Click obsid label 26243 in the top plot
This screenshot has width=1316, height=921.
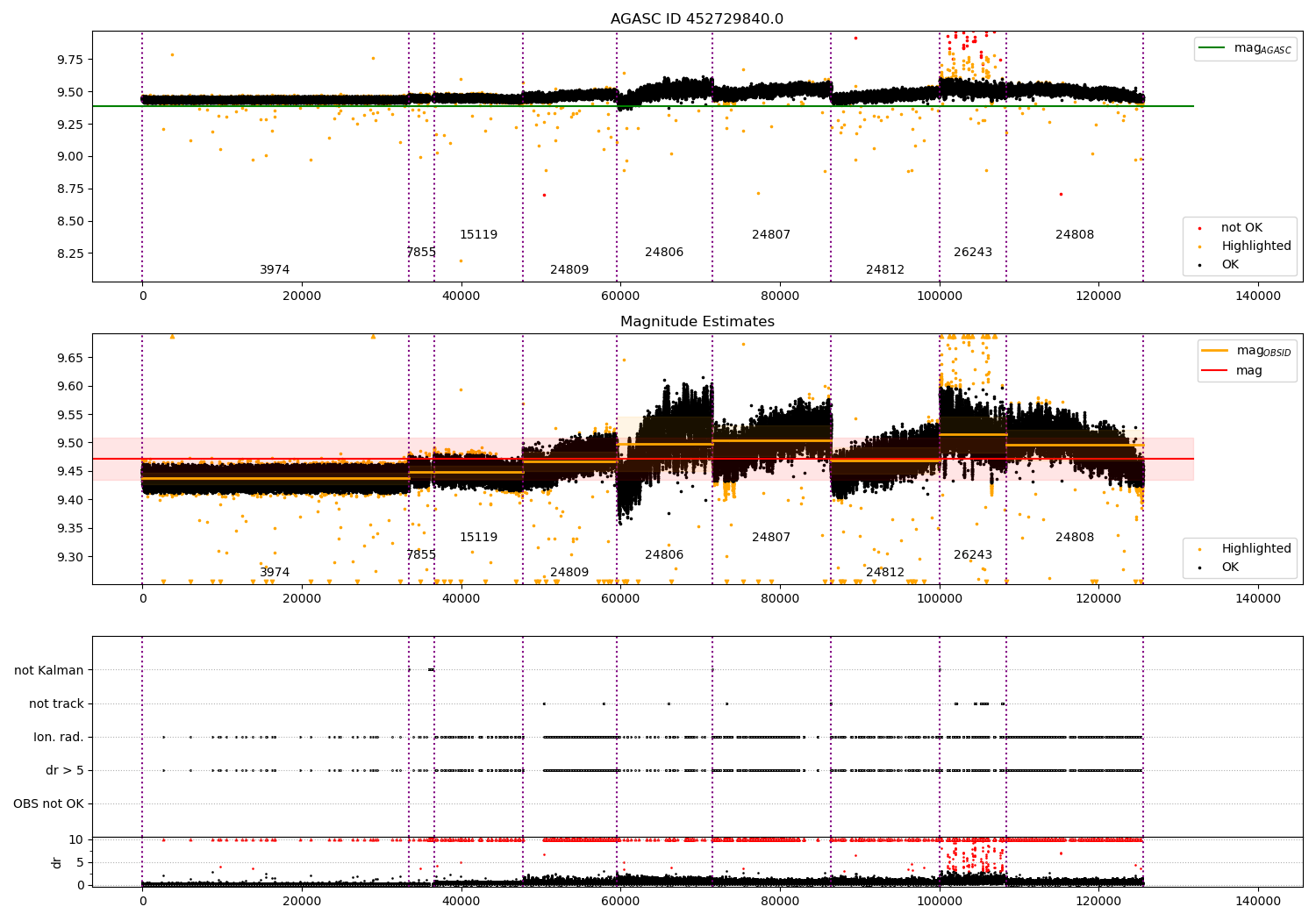[973, 253]
